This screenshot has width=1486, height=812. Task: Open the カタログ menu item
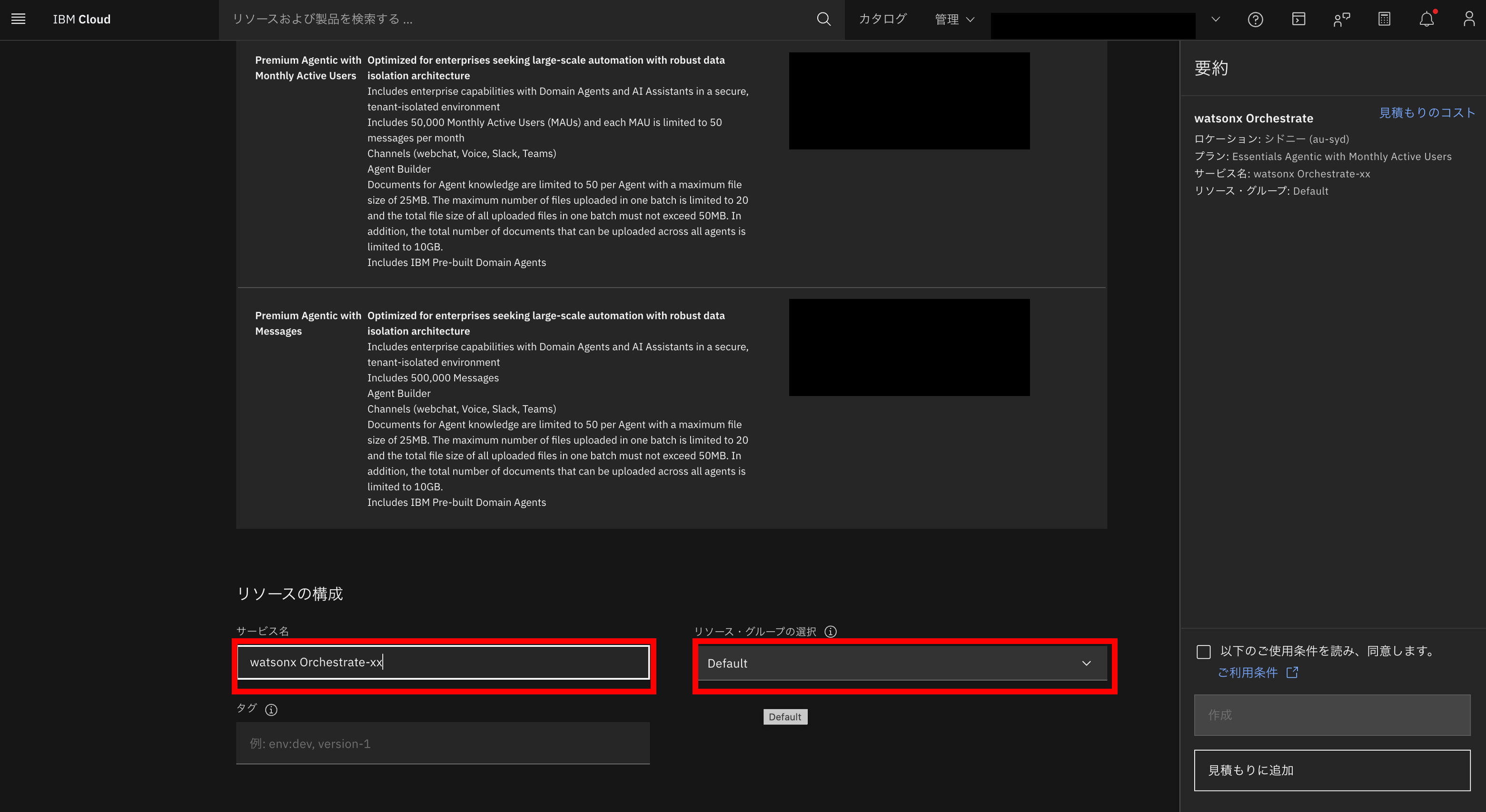click(x=882, y=20)
